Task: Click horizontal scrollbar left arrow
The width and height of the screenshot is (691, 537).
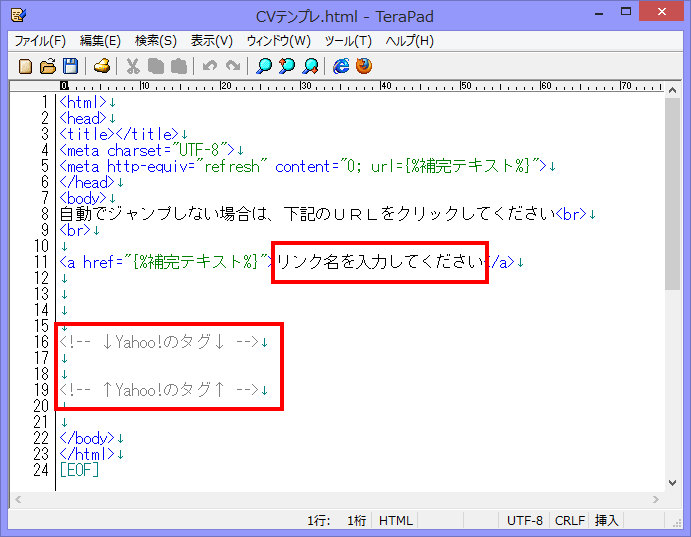Action: pyautogui.click(x=18, y=499)
